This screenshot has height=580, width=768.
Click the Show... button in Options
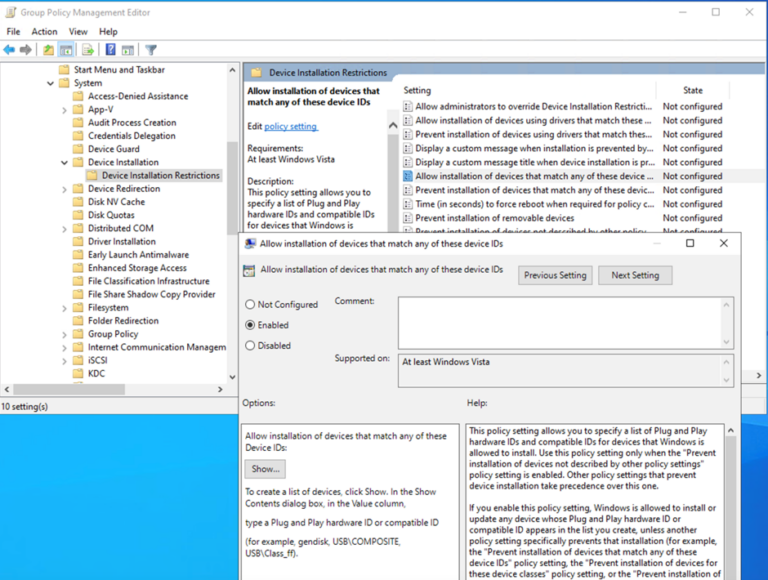click(265, 469)
